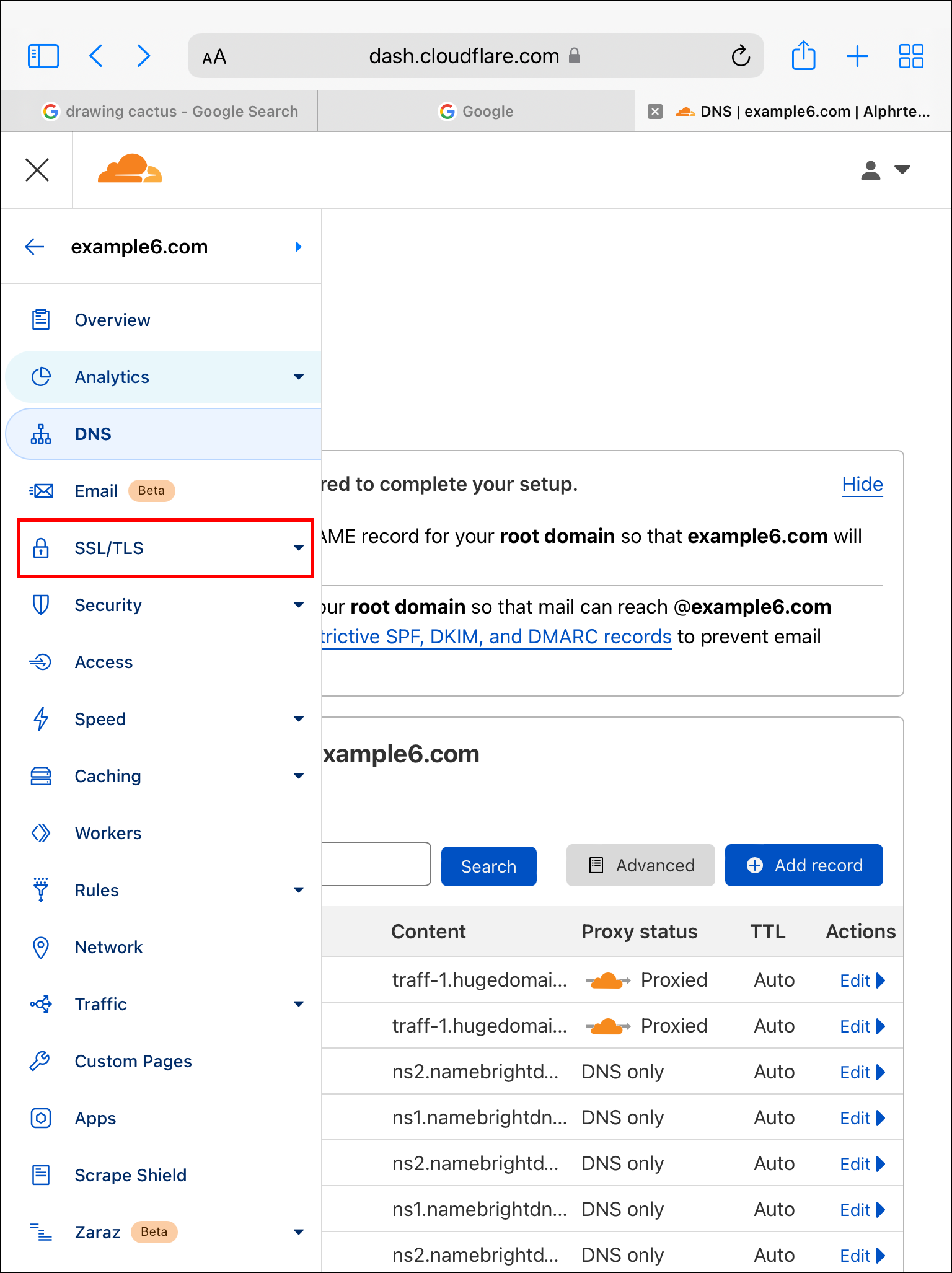This screenshot has width=952, height=1273.
Task: Click the back arrow beside example6.com
Action: [35, 247]
